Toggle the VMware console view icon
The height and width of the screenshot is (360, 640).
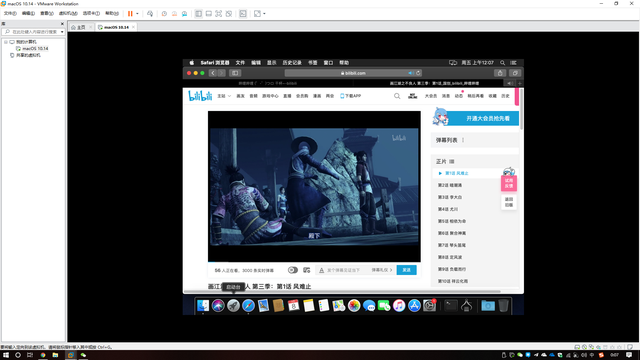pos(243,13)
